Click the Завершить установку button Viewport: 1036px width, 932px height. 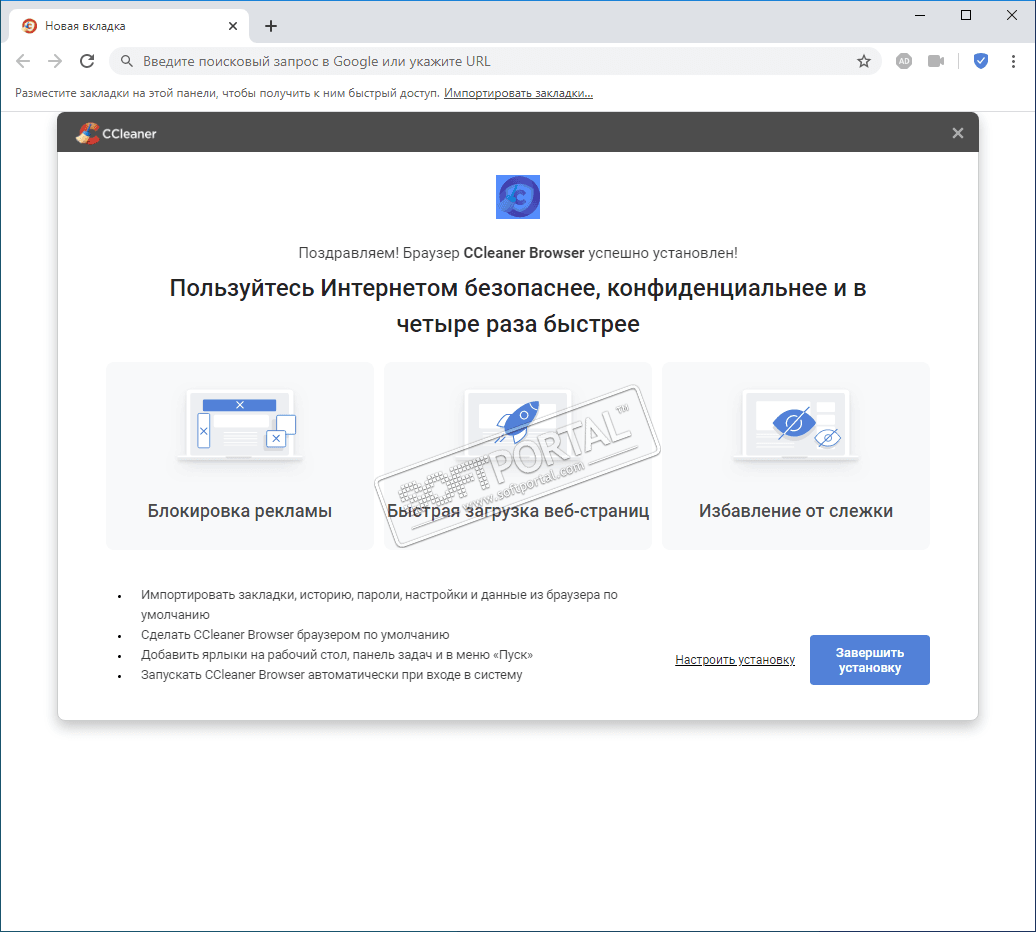click(870, 660)
